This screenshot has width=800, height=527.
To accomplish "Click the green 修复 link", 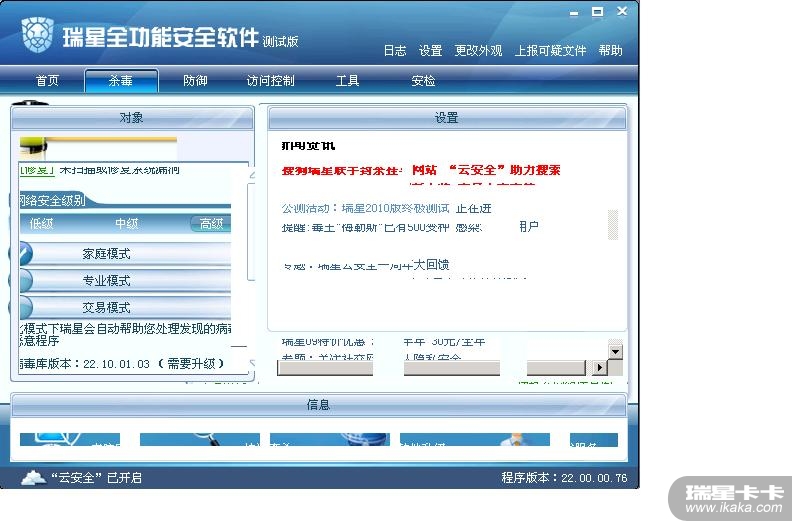I will (37, 170).
